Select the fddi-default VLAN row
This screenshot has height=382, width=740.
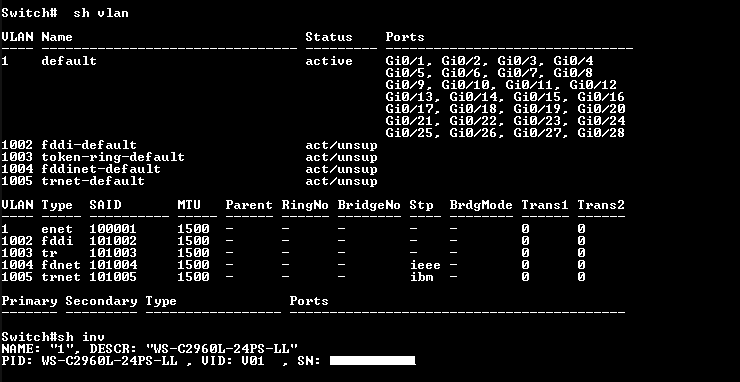pyautogui.click(x=189, y=145)
